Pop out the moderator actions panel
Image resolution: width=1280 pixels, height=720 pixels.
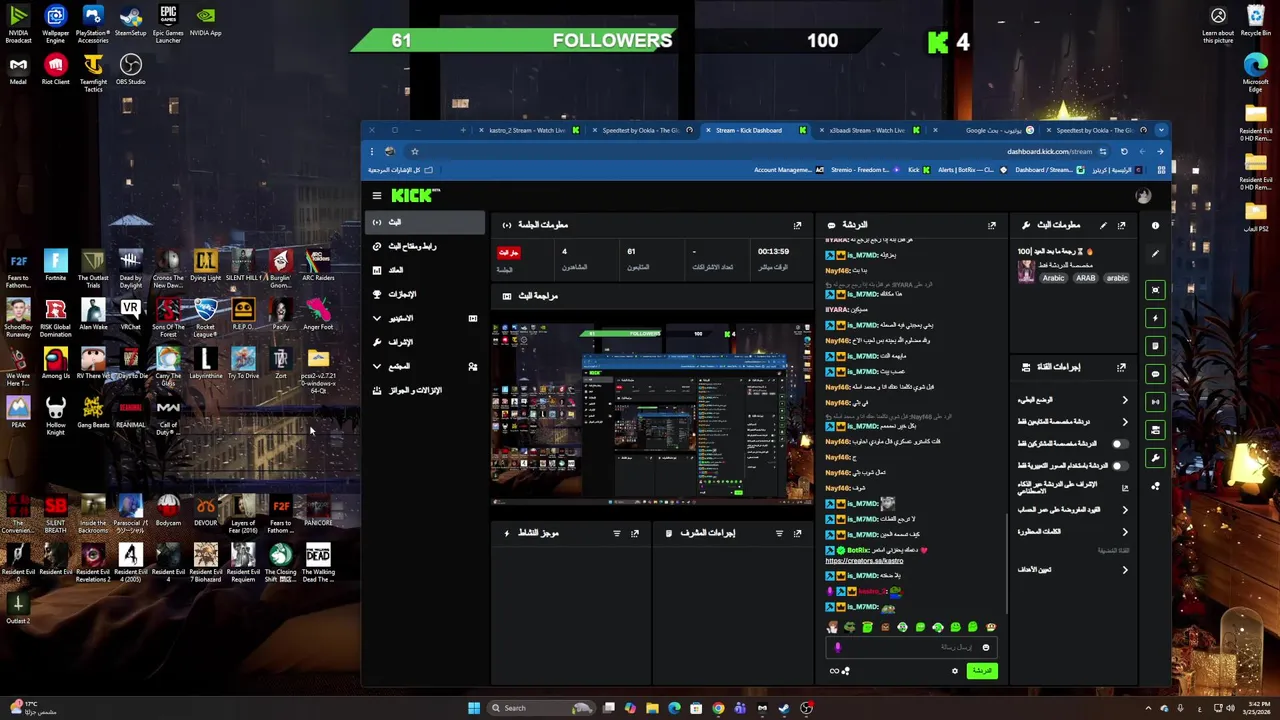click(x=797, y=533)
